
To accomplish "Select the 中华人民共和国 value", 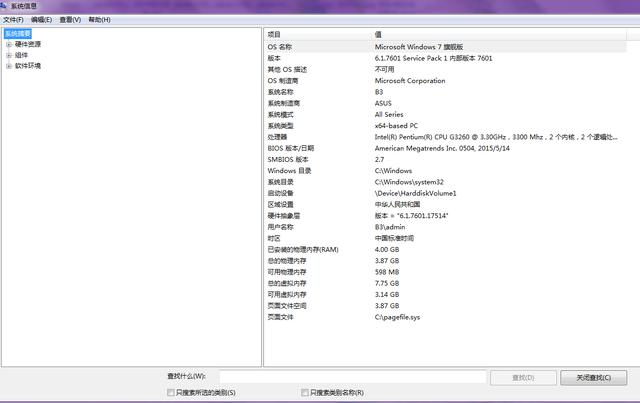I will (397, 204).
